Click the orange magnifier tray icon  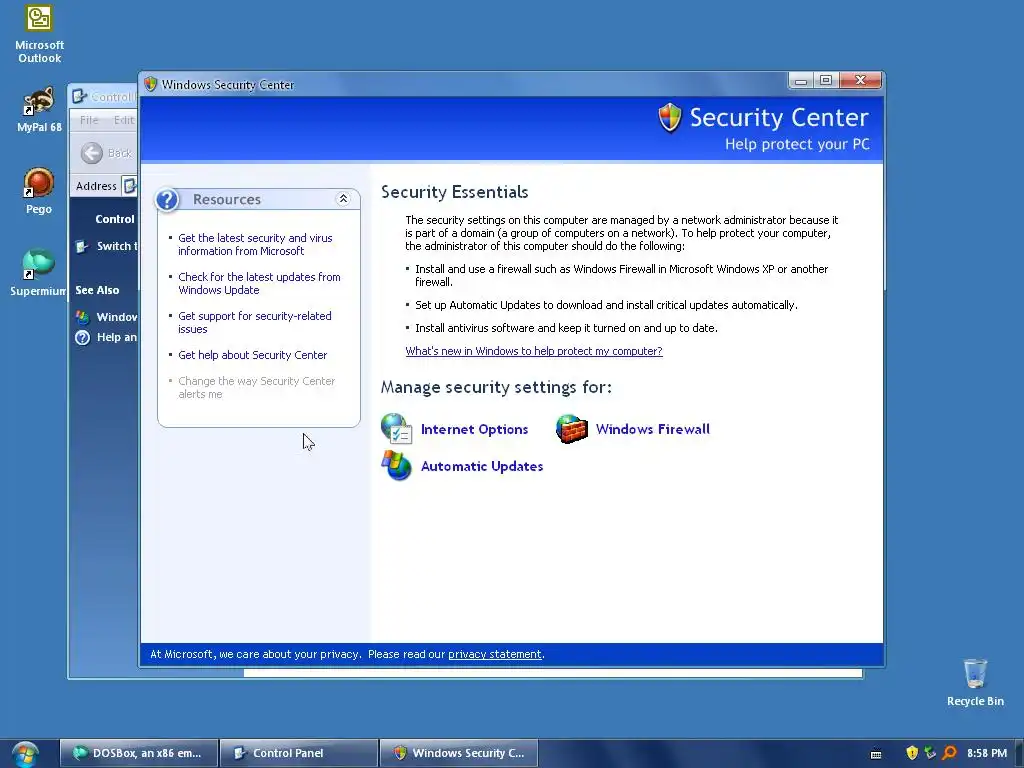coord(949,753)
